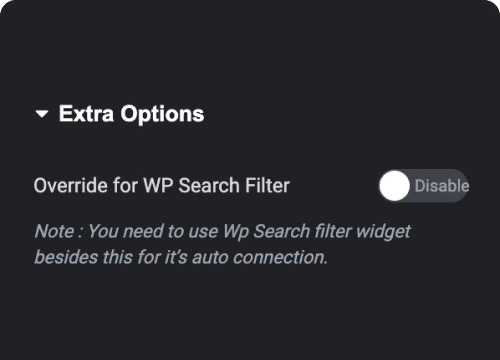Turn on the switch right of Search Filter
The width and height of the screenshot is (500, 360).
(424, 186)
